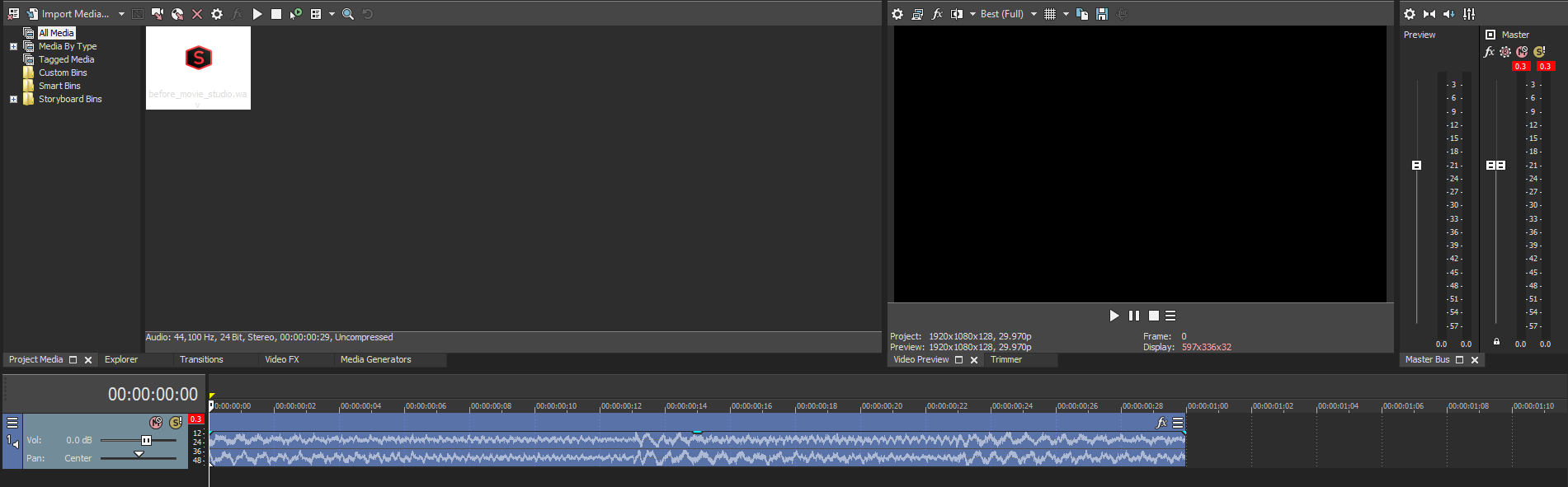
Task: Click the Search Media magnifier icon
Action: click(348, 14)
